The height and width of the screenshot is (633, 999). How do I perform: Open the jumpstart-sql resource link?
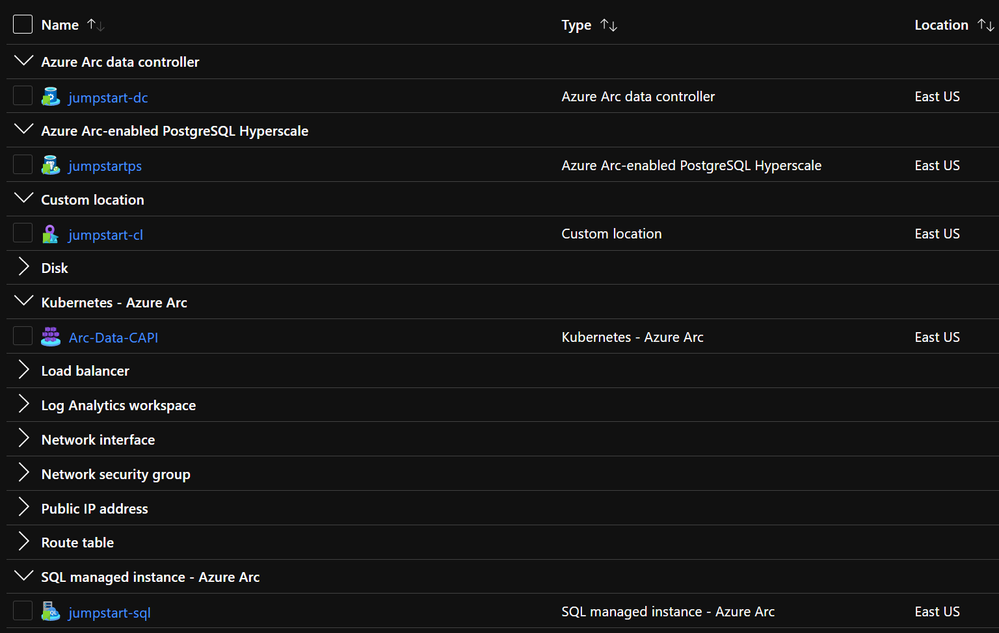110,613
